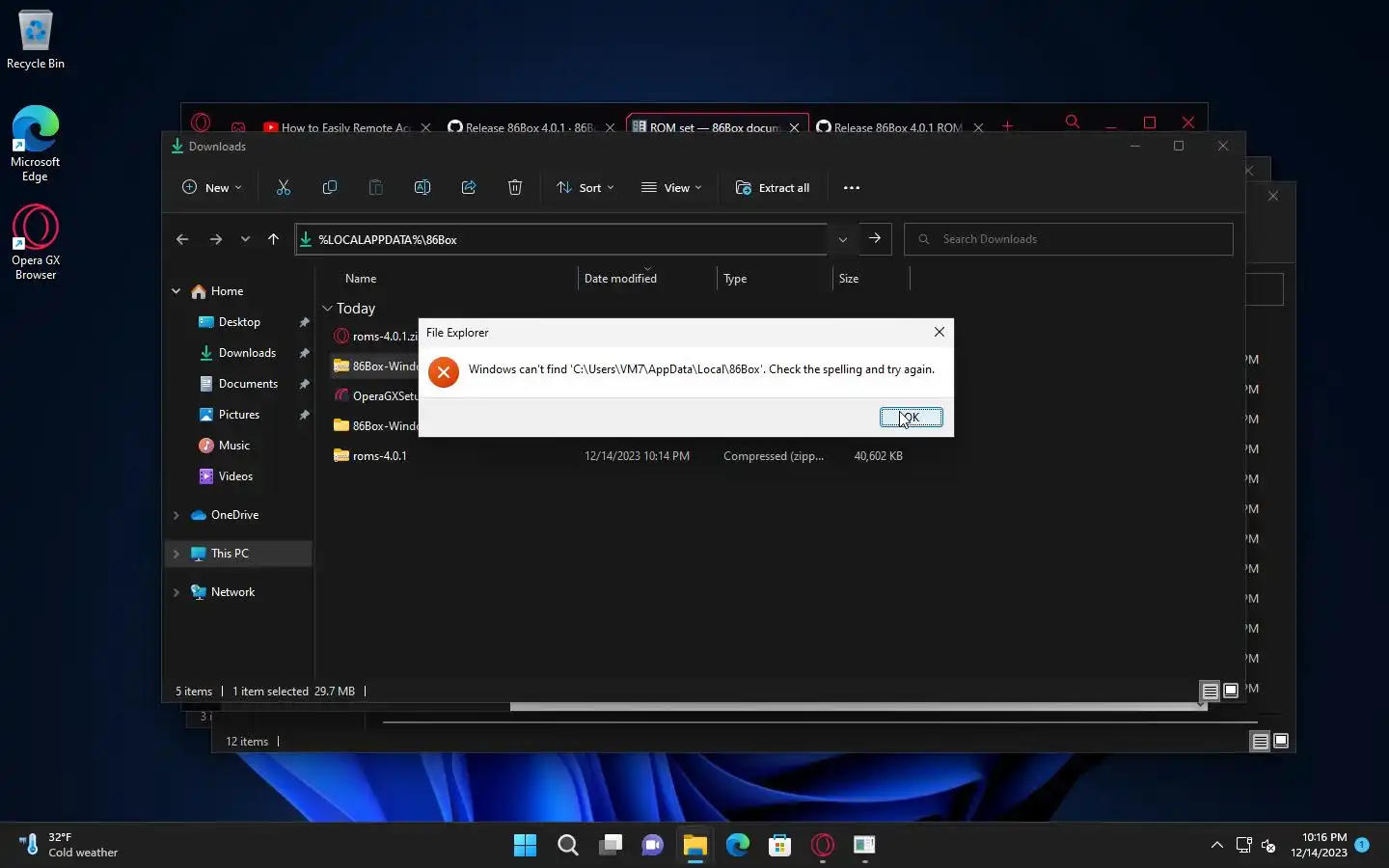
Task: Sort by the Type column header
Action: click(x=735, y=279)
